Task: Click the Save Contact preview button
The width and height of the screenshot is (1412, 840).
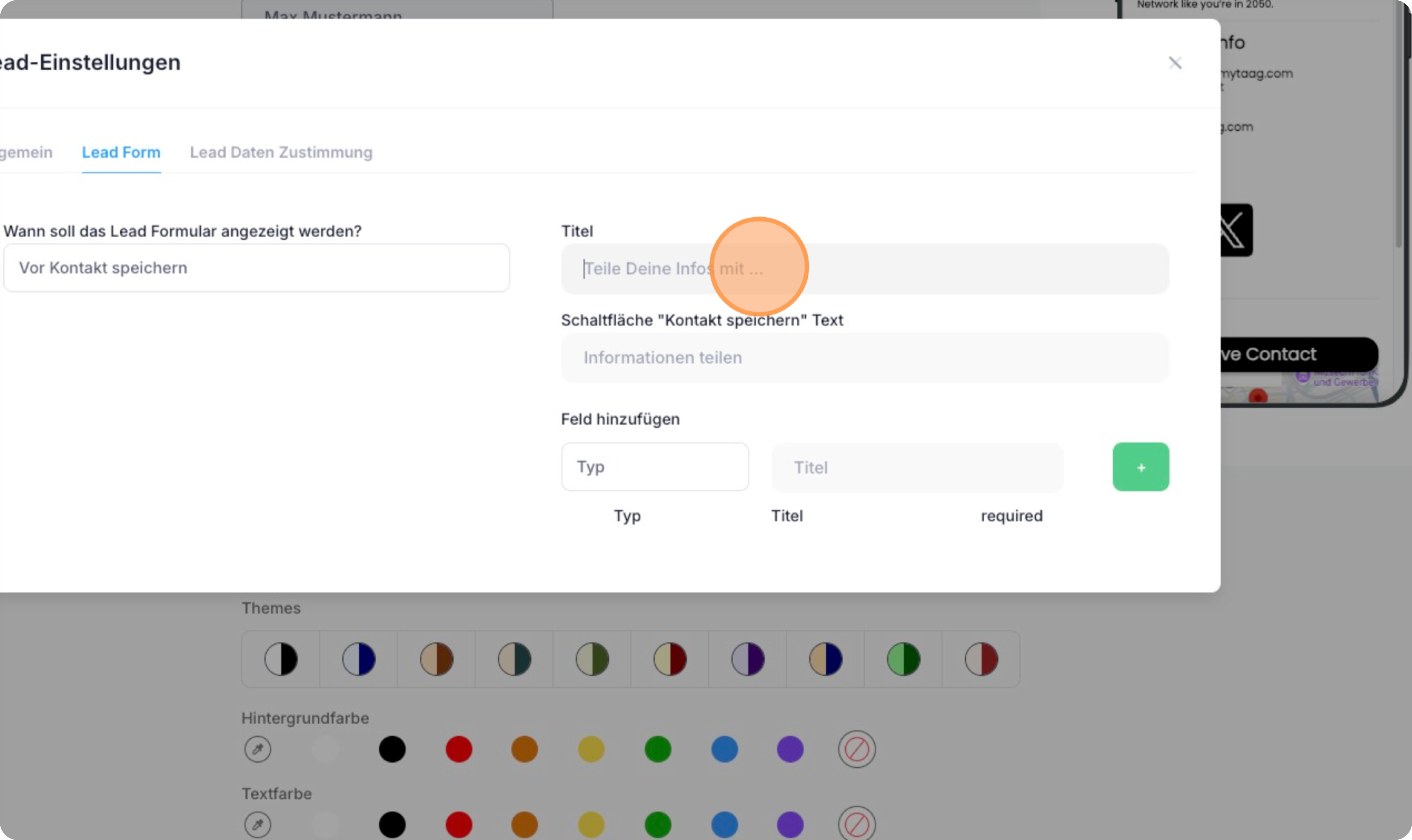Action: pyautogui.click(x=1297, y=354)
